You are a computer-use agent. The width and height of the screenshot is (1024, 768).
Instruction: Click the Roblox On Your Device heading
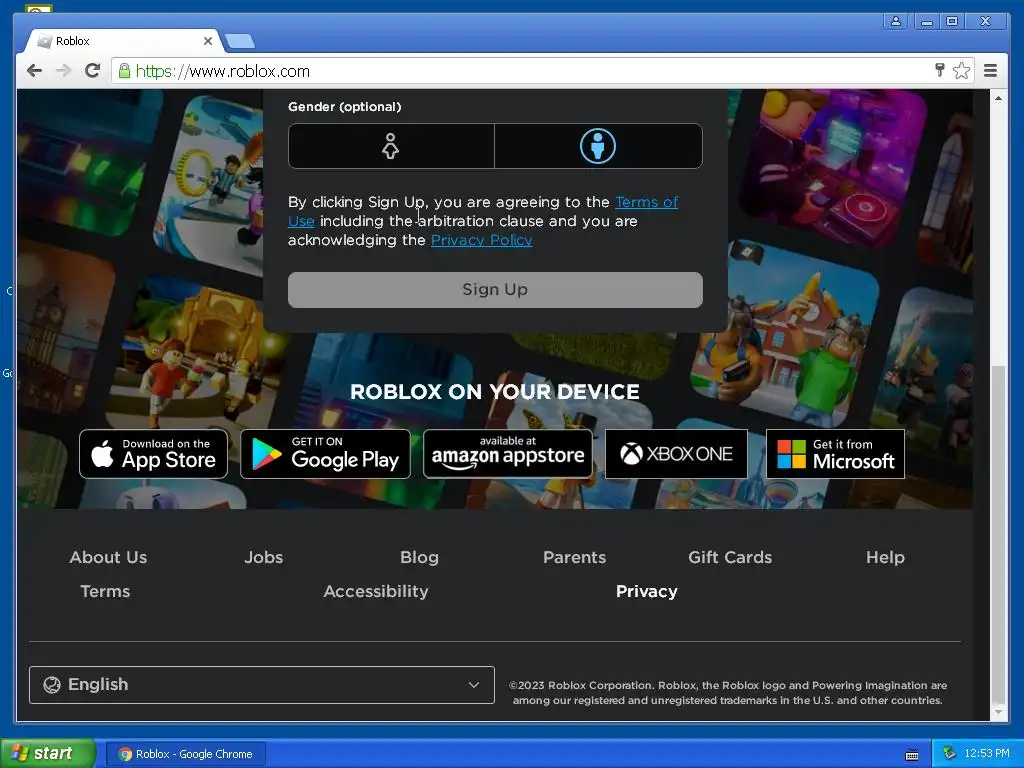tap(495, 391)
